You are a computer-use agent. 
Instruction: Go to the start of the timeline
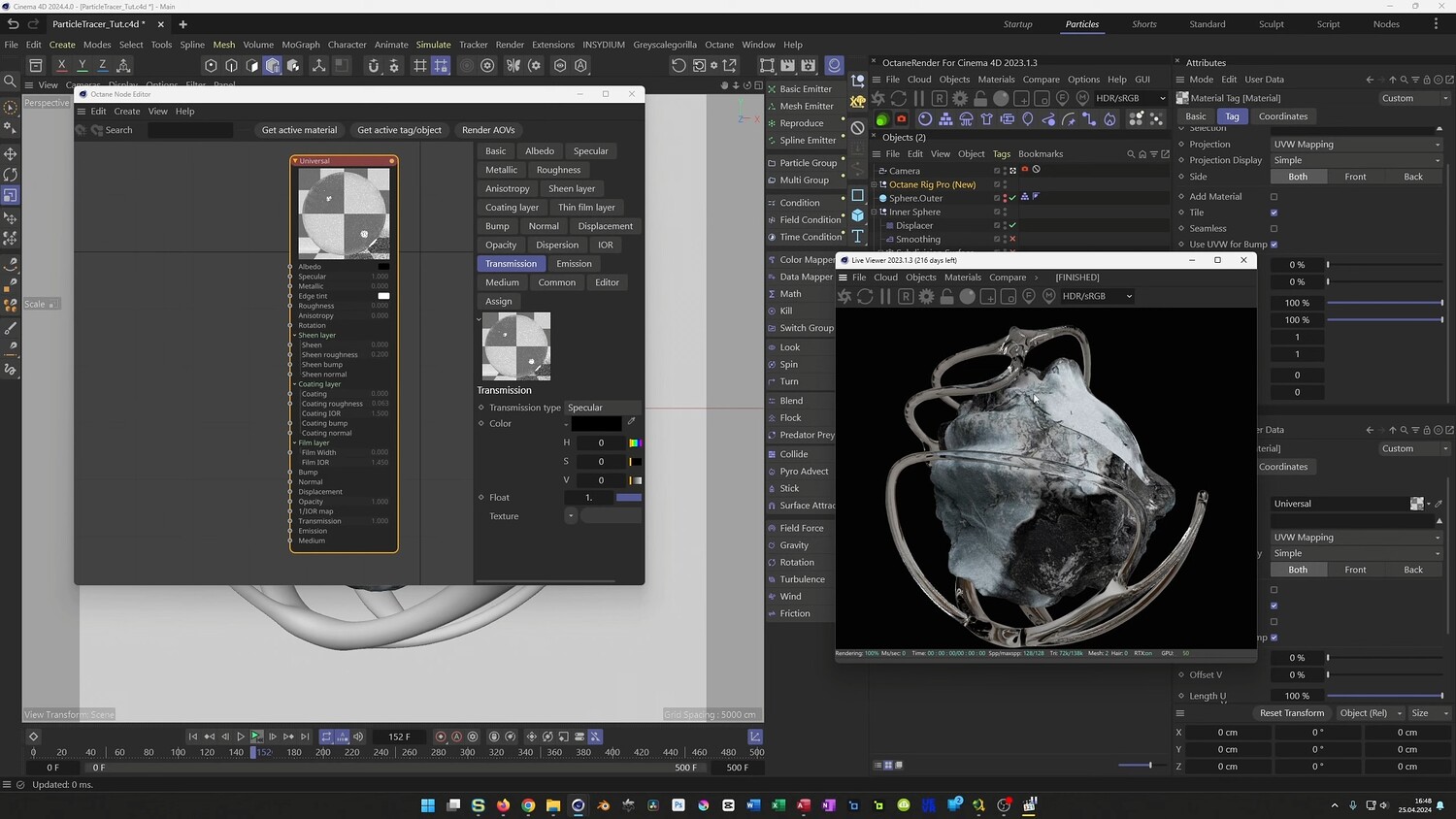(x=192, y=737)
